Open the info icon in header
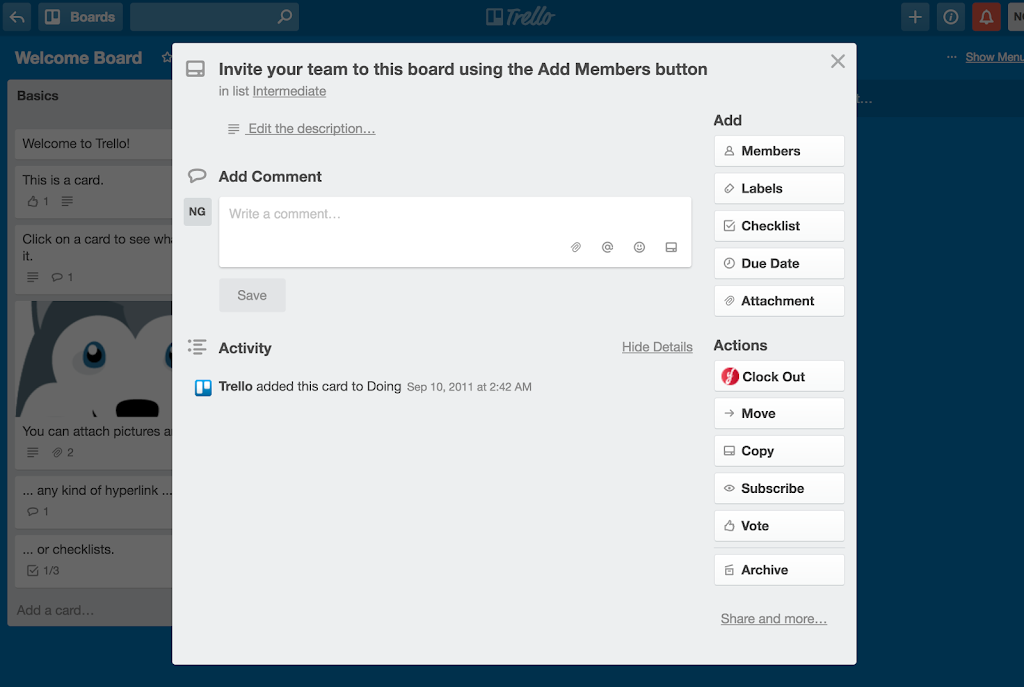This screenshot has height=687, width=1024. 951,17
